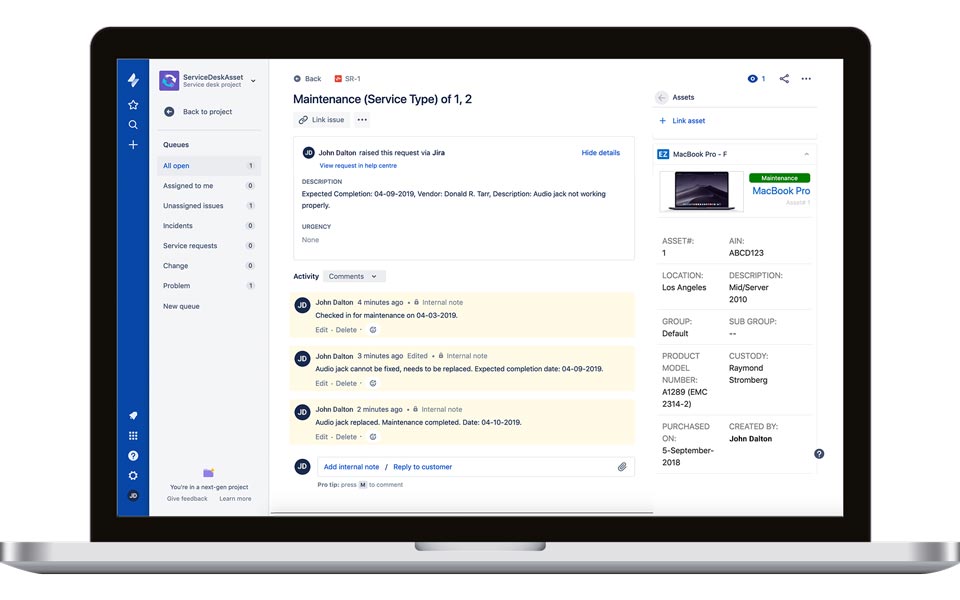
Task: Open Help via the question mark icon
Action: click(x=132, y=456)
